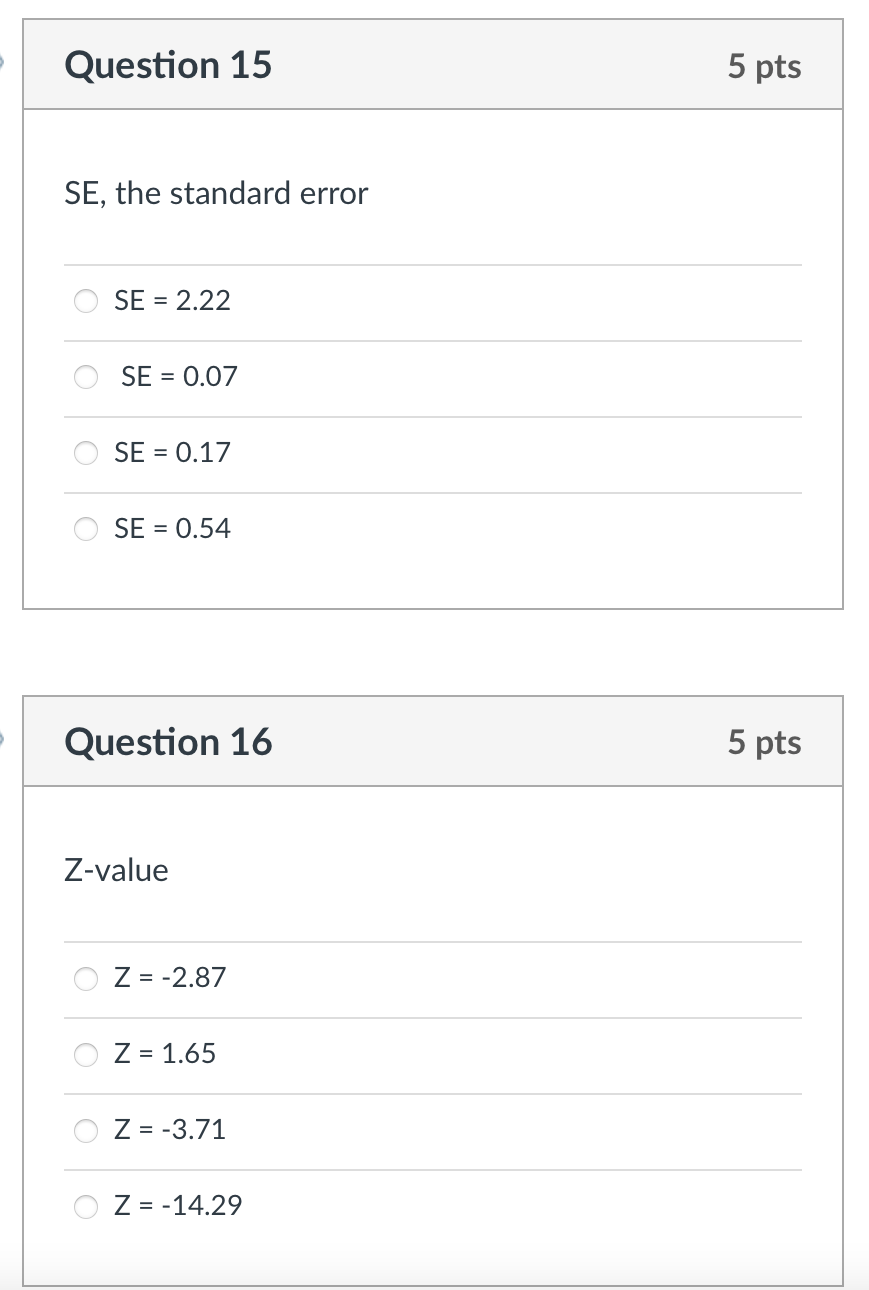Click the Z-value prompt text
Screen dimensions: 869x1290
point(117,870)
